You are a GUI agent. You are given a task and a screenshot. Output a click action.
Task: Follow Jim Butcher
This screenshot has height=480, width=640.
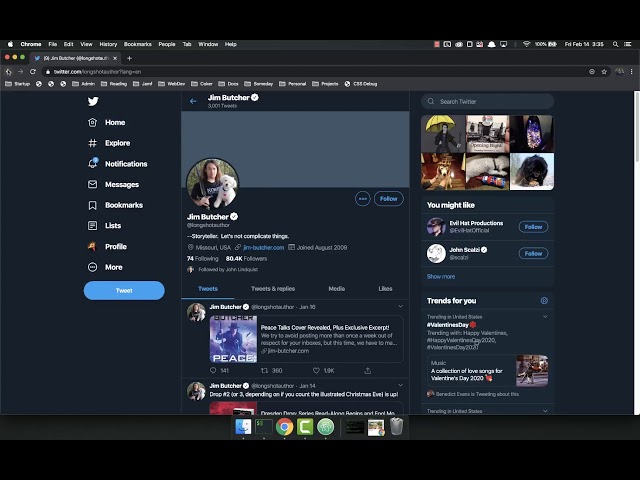point(389,199)
